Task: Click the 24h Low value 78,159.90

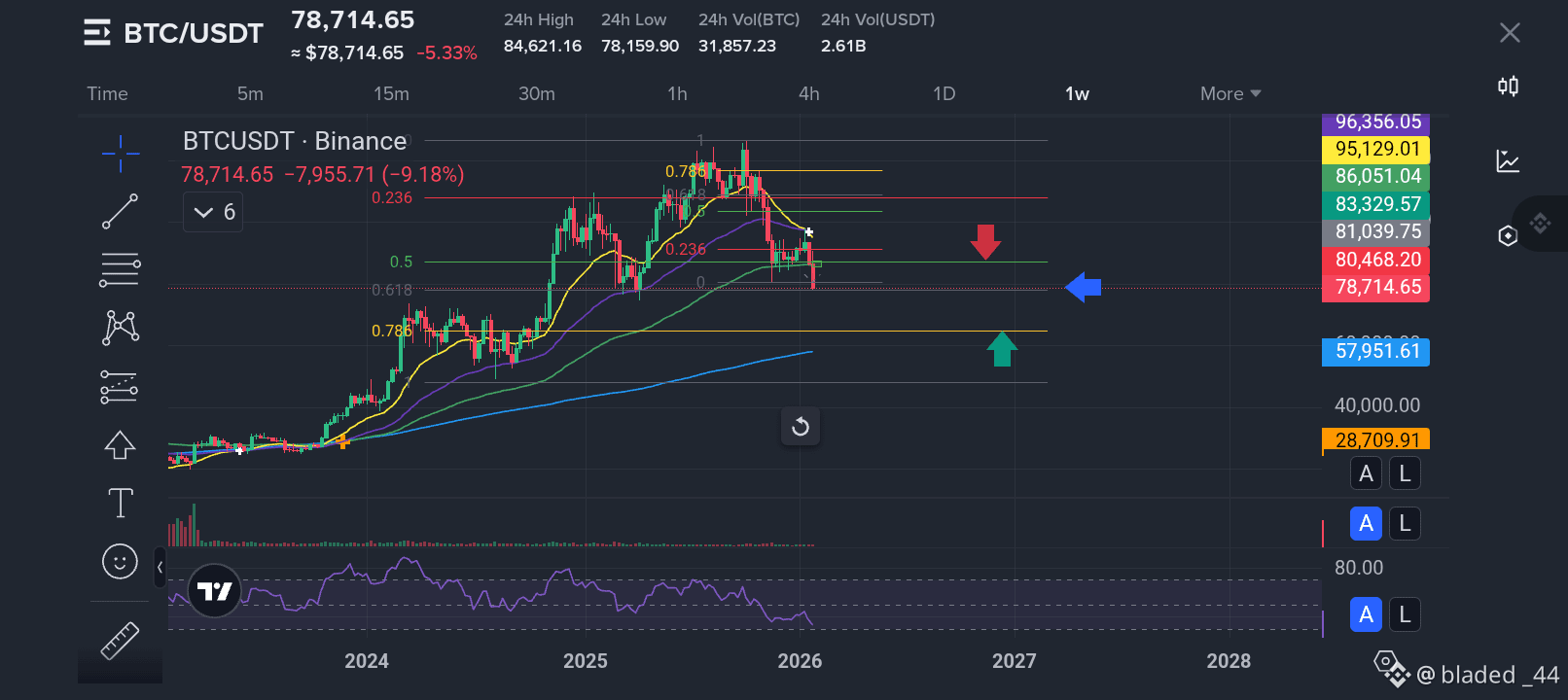Action: [x=640, y=46]
